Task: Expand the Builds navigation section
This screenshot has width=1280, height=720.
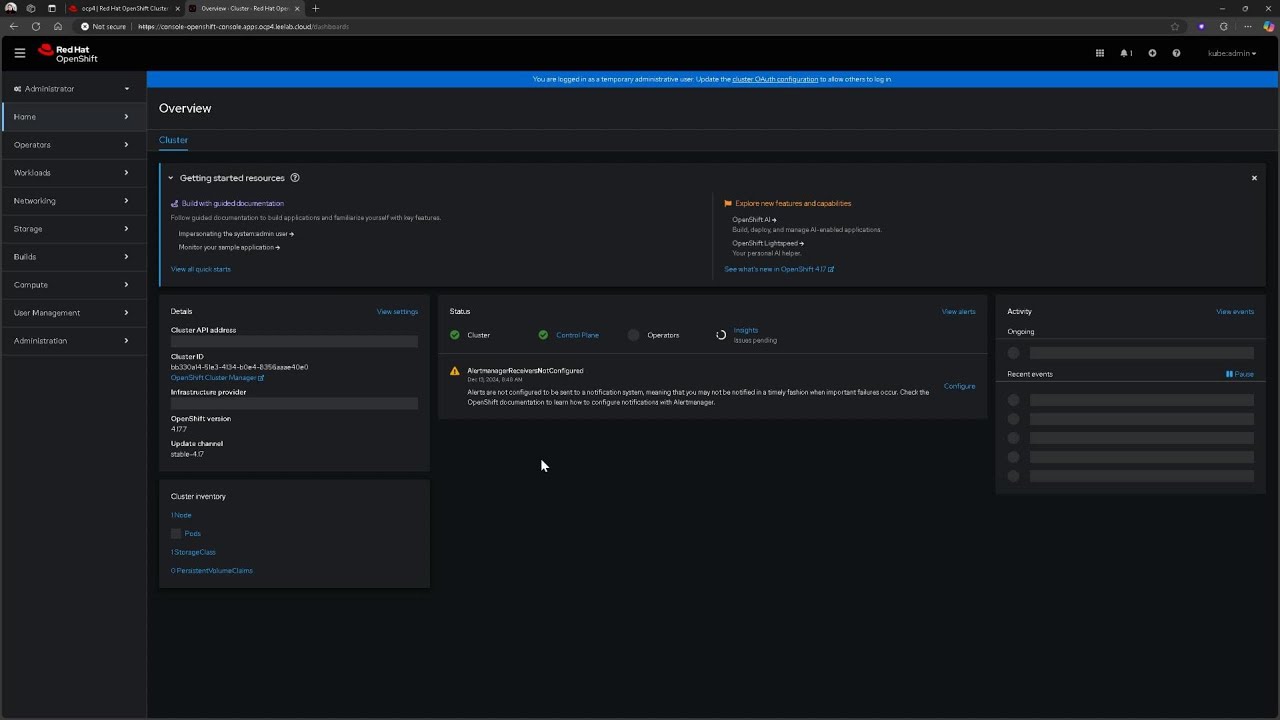Action: (x=72, y=257)
